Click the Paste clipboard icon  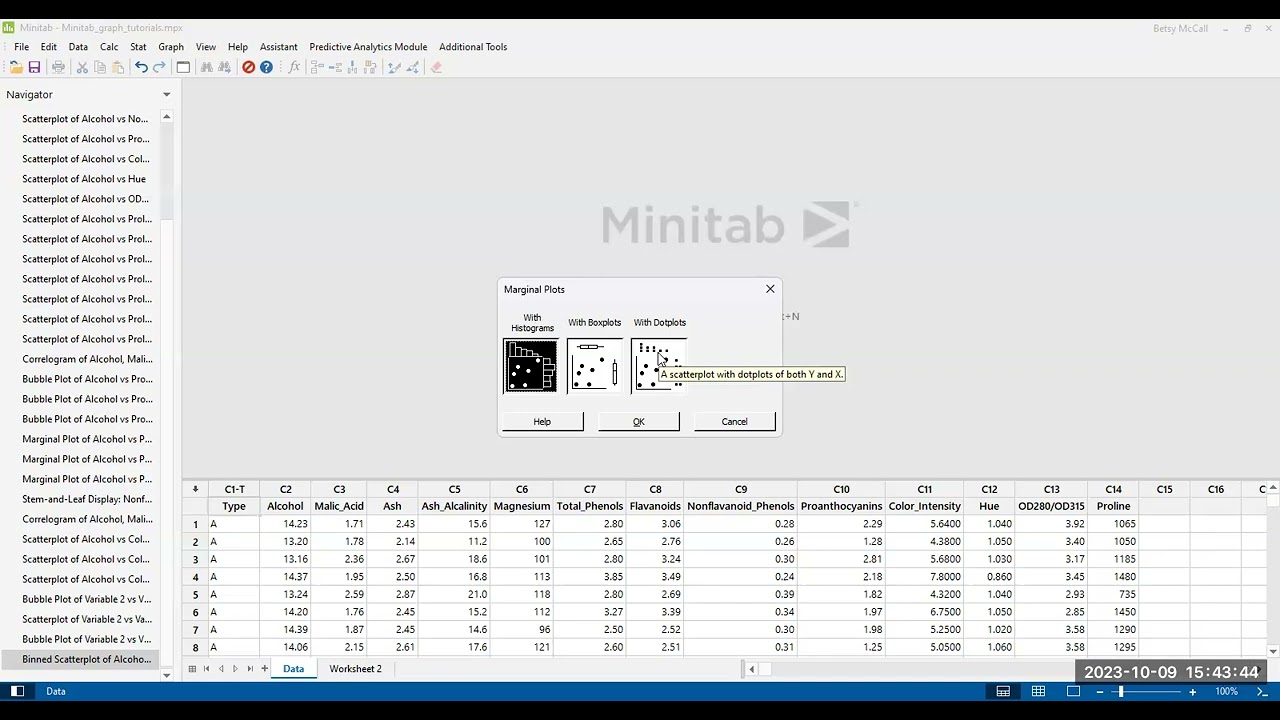pos(118,67)
